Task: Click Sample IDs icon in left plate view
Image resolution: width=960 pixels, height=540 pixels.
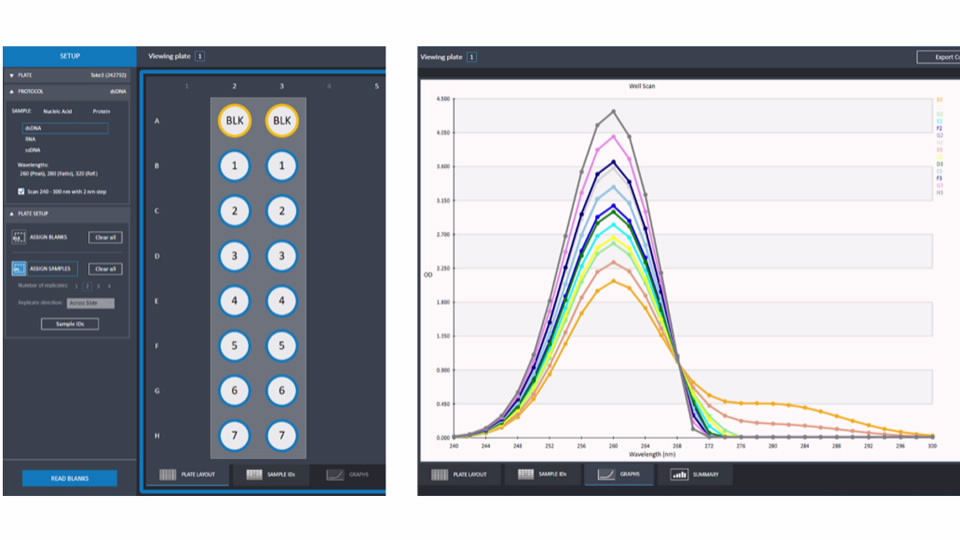Action: tap(254, 475)
